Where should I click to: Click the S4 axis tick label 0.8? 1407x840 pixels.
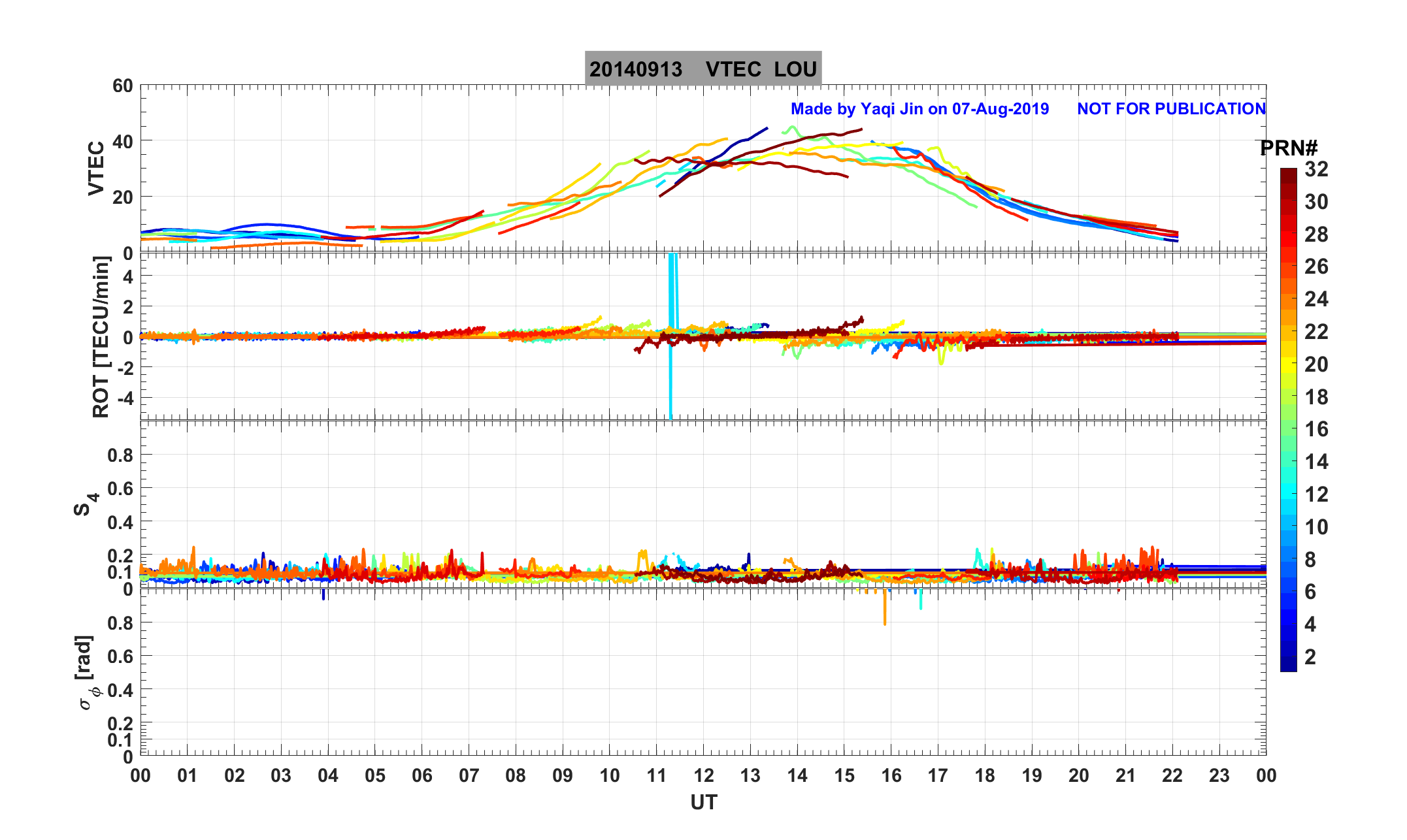(120, 455)
